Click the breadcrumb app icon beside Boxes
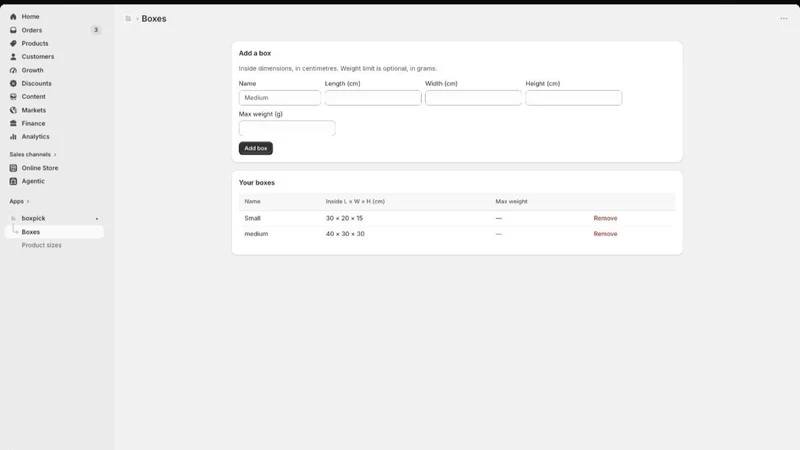The height and width of the screenshot is (450, 800). click(x=128, y=18)
